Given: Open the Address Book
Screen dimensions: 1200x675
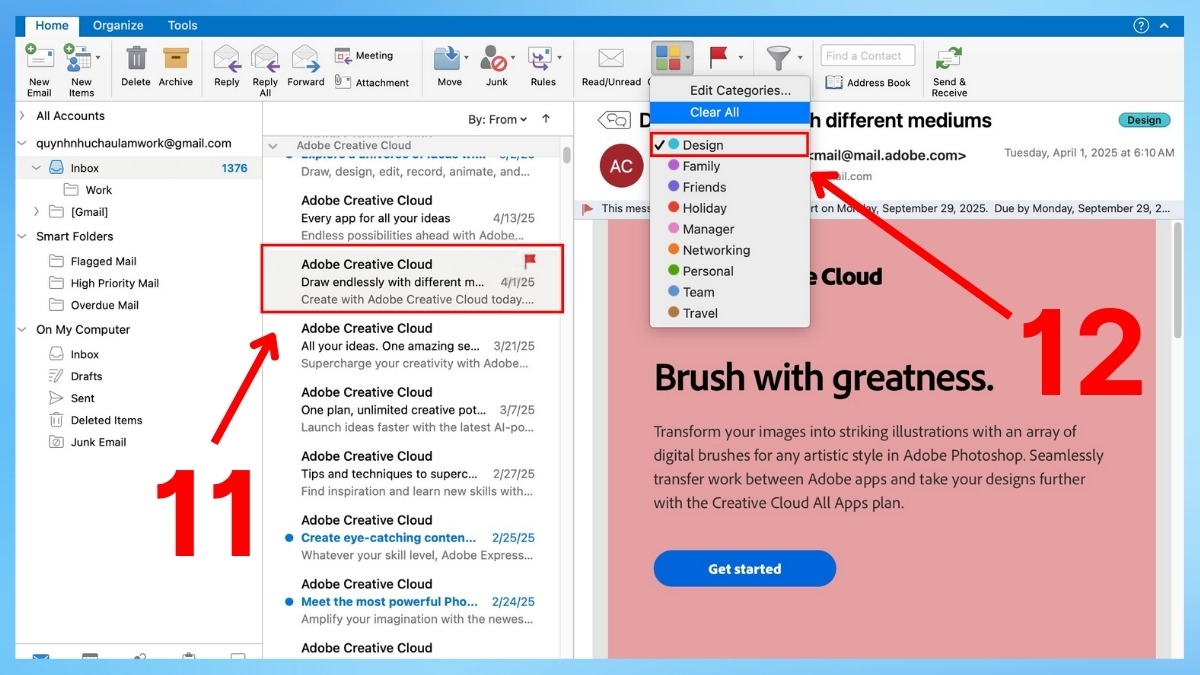Looking at the screenshot, I should (x=868, y=82).
